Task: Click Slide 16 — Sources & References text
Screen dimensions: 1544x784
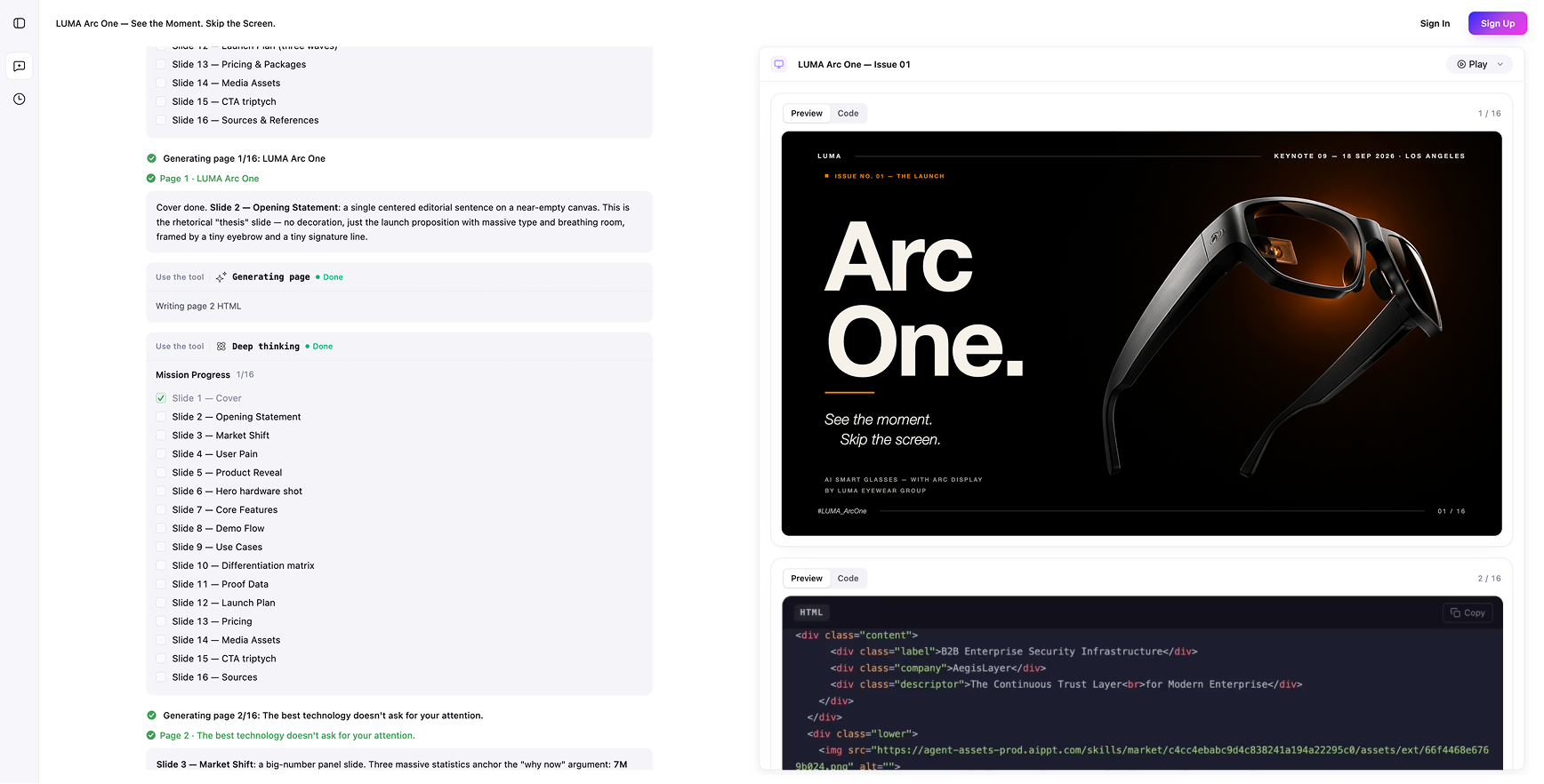Action: click(x=245, y=121)
